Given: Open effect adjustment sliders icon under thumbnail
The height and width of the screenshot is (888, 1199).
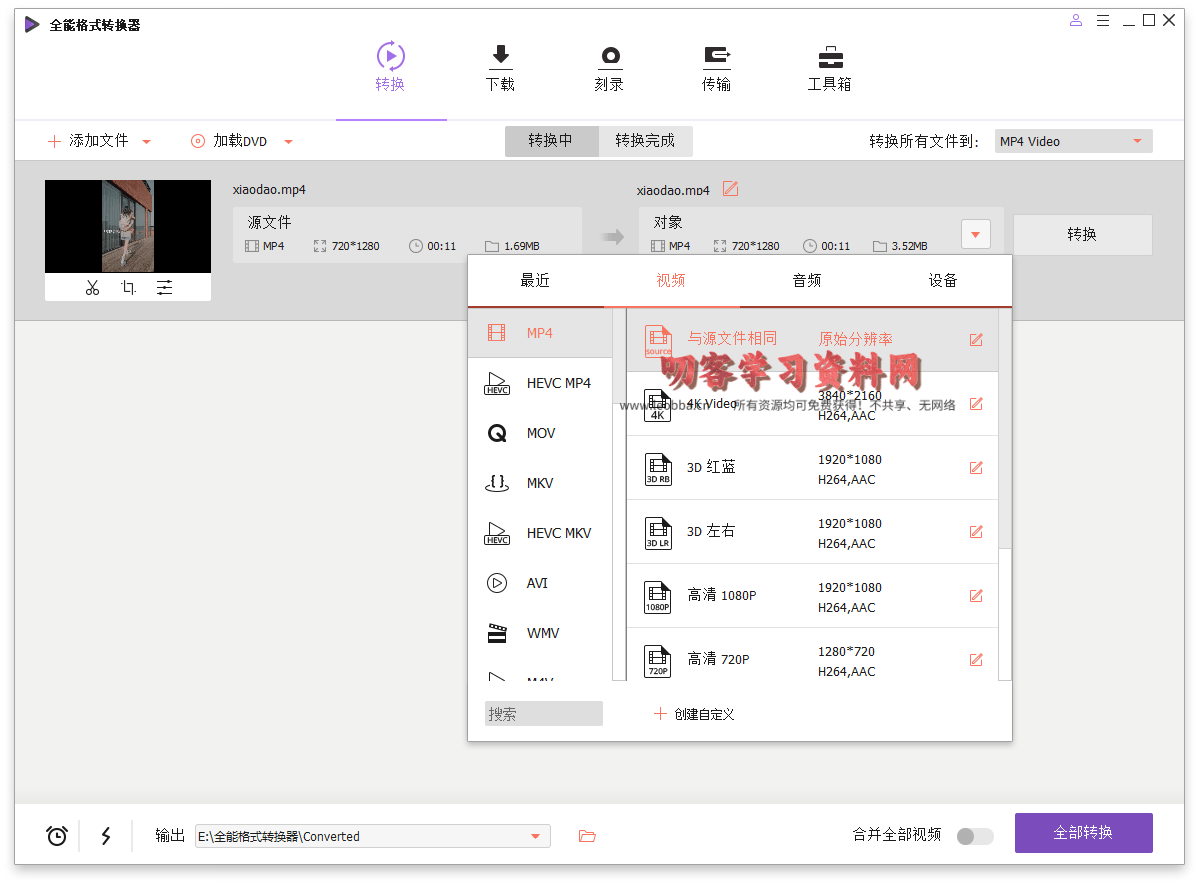Looking at the screenshot, I should [x=164, y=288].
